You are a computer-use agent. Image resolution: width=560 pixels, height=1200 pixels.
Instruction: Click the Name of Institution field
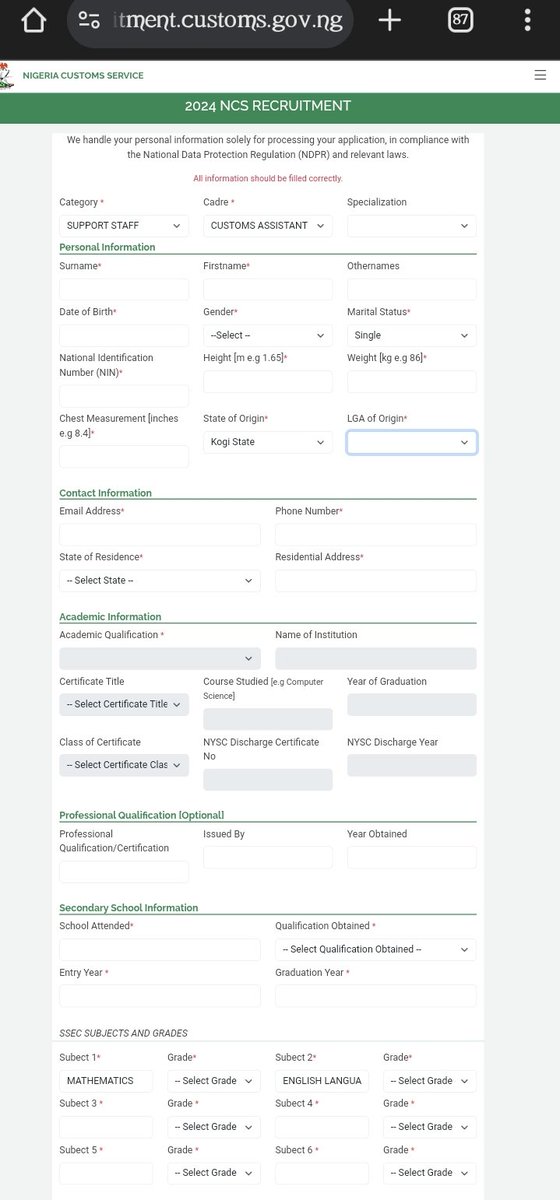click(376, 658)
